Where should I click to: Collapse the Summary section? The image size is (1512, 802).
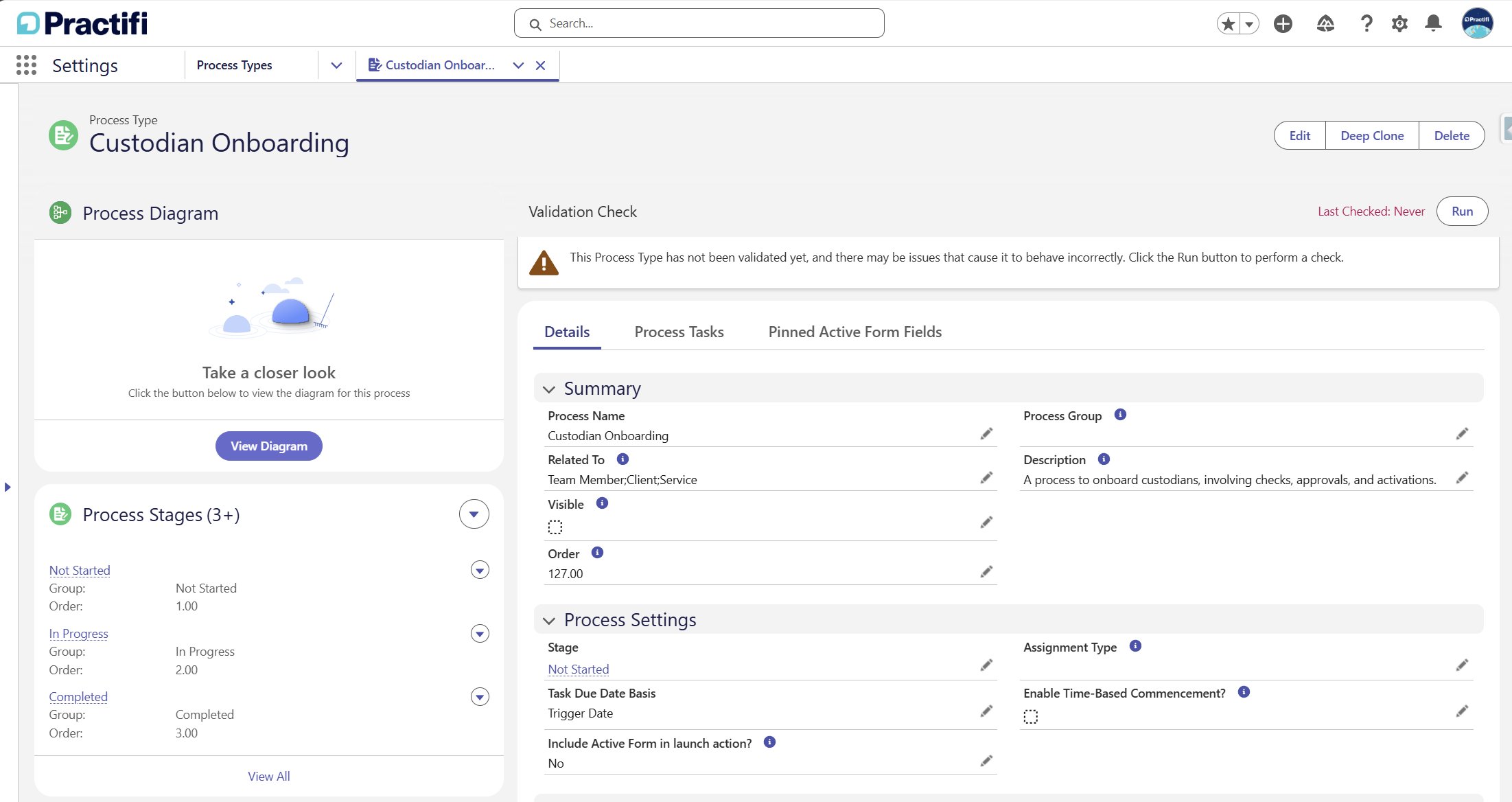(x=548, y=389)
